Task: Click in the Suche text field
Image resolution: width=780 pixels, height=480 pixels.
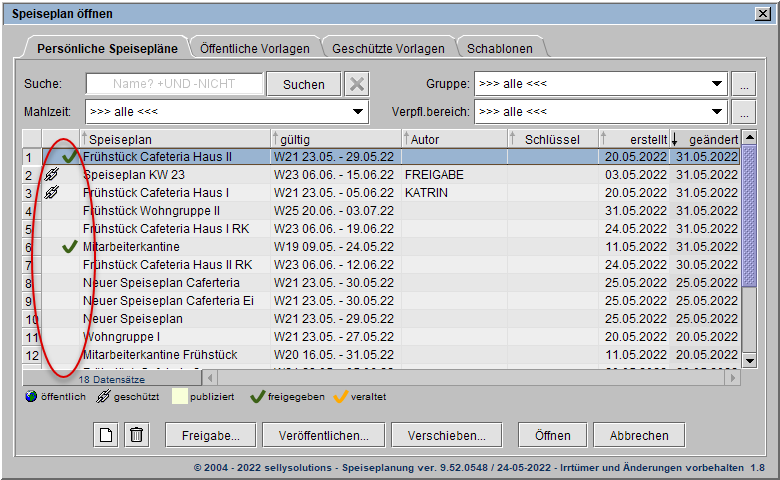Action: 174,84
